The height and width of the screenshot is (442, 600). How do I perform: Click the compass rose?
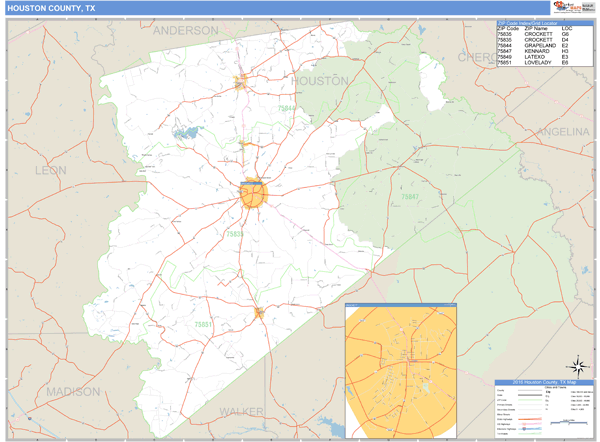pos(578,367)
